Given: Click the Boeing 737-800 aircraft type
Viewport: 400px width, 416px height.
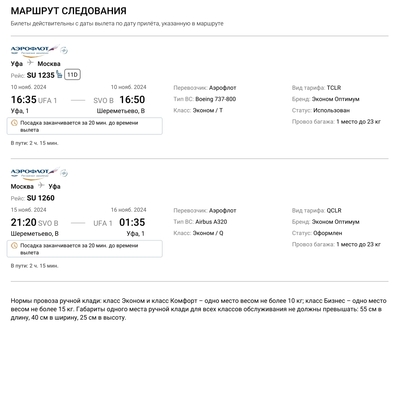Looking at the screenshot, I should tap(215, 99).
